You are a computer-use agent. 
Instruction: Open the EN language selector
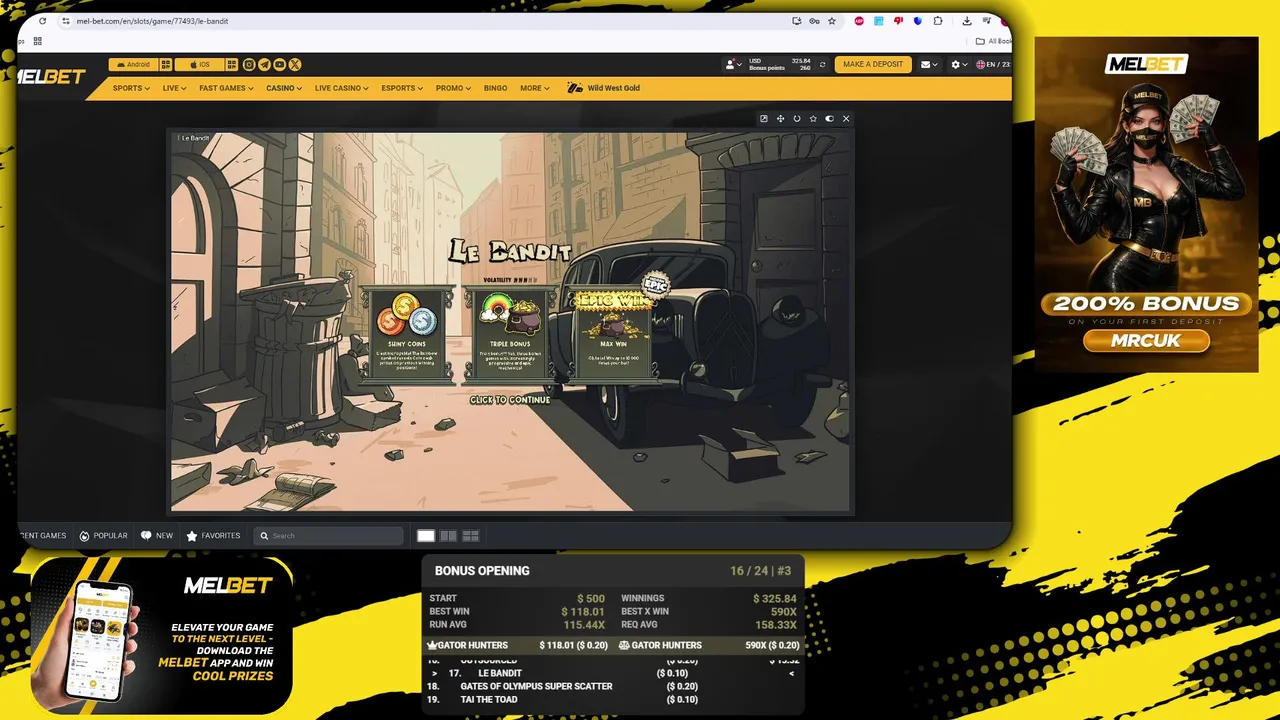993,64
